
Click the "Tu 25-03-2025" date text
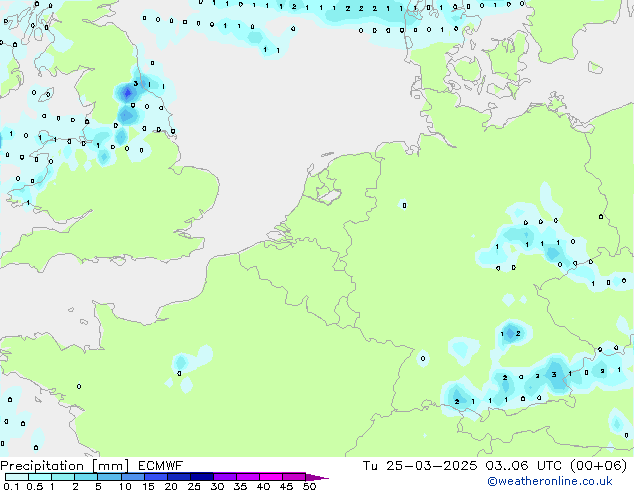420,466
